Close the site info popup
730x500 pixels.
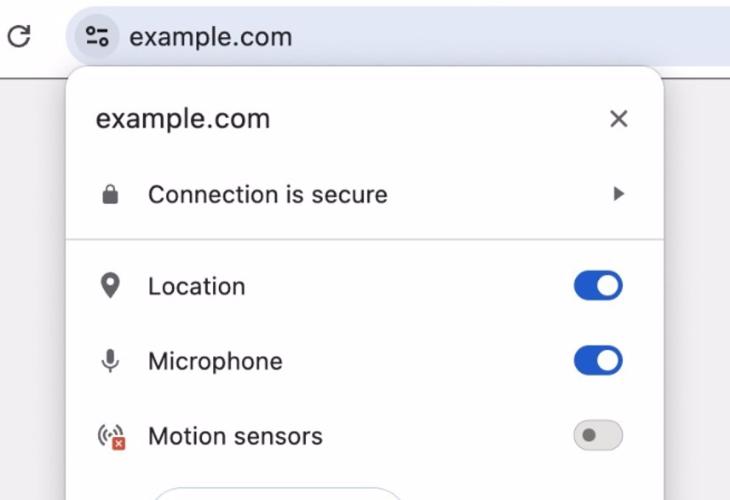(619, 119)
